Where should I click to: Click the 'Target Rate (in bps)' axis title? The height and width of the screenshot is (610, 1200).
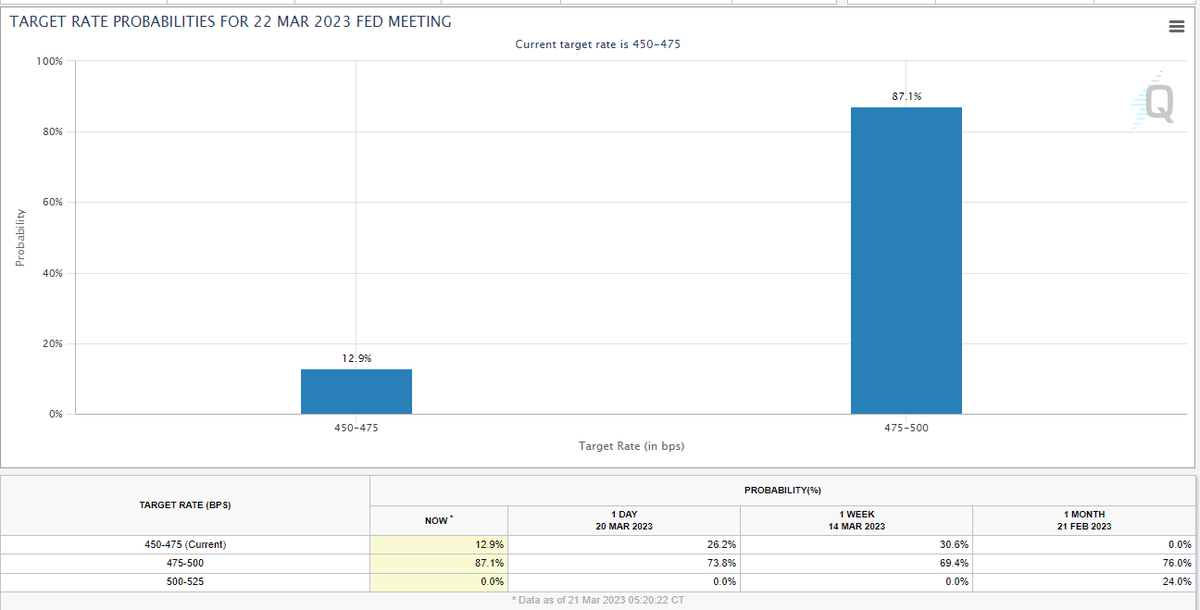tap(631, 446)
